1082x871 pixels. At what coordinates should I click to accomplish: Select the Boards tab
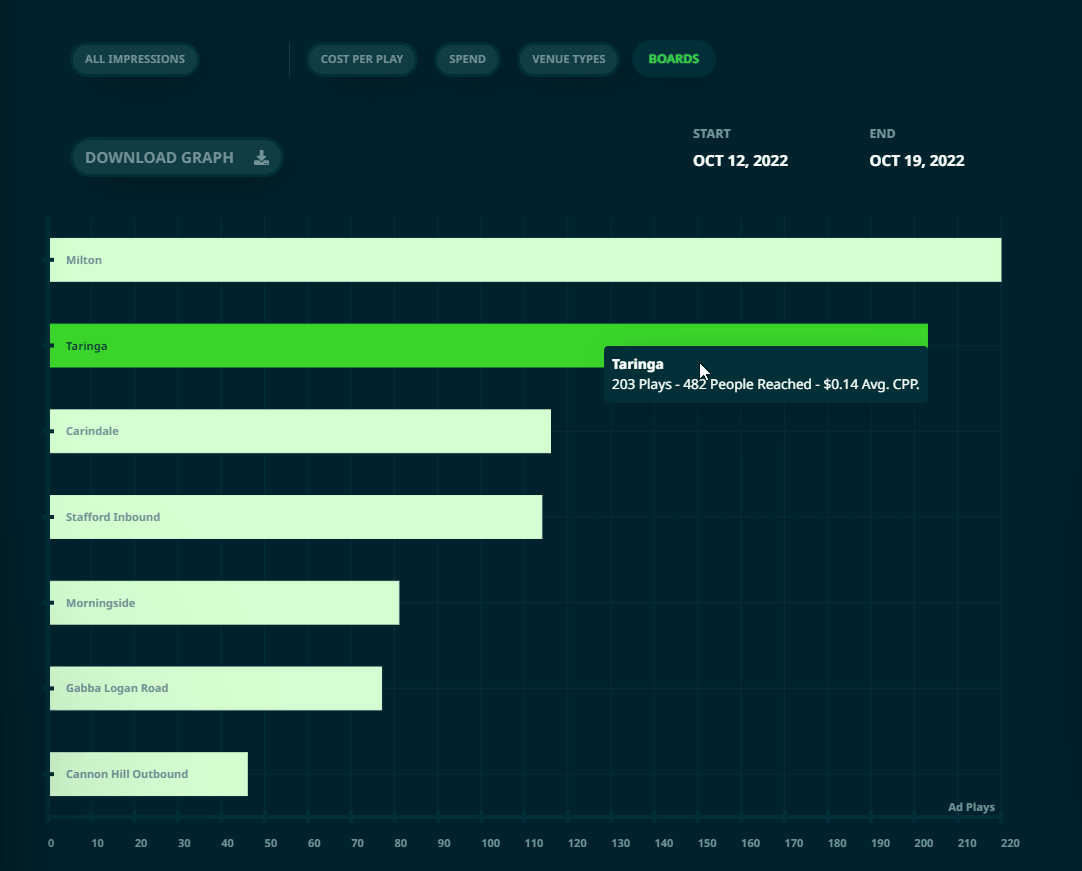point(673,59)
